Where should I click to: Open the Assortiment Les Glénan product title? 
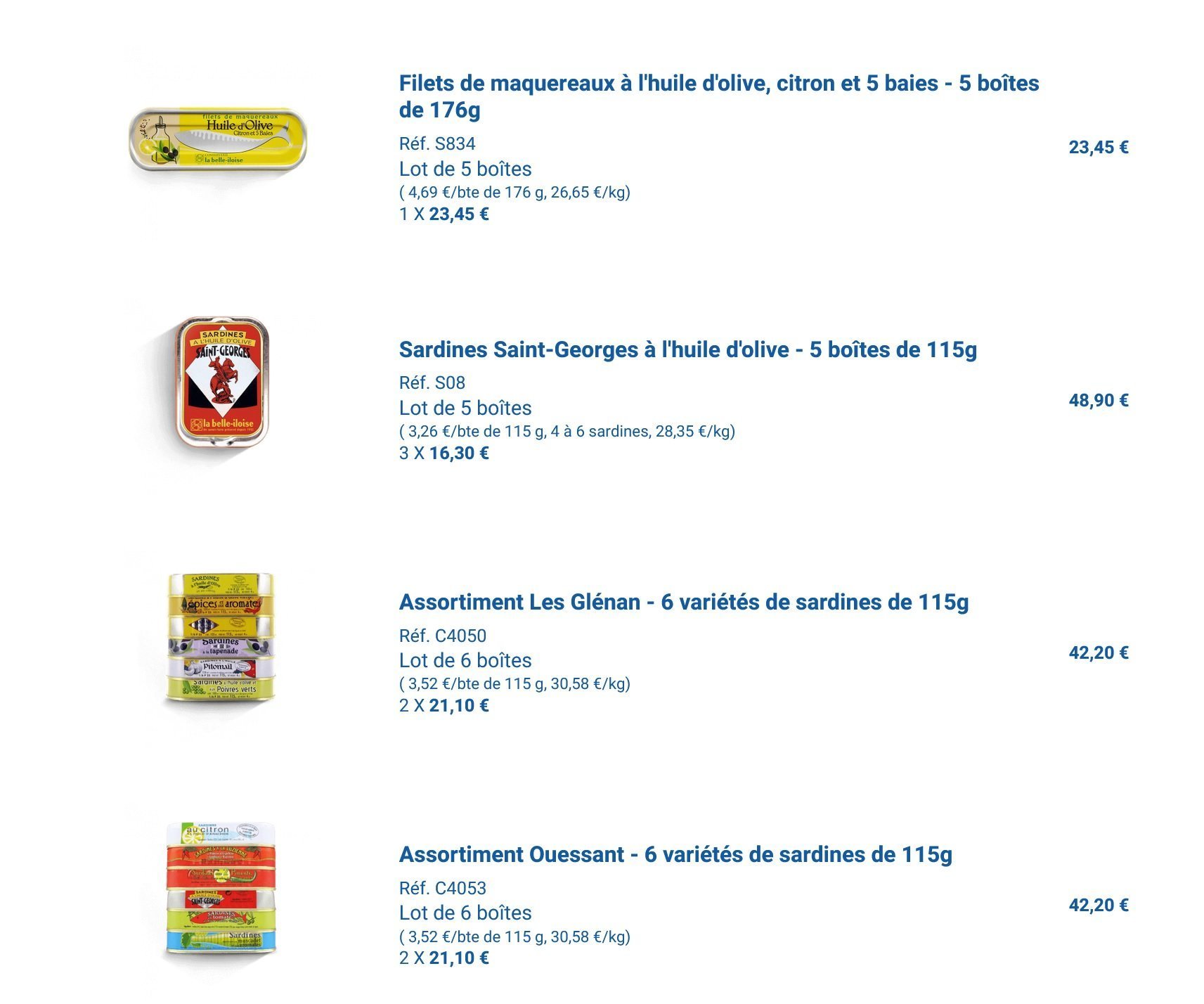point(683,602)
